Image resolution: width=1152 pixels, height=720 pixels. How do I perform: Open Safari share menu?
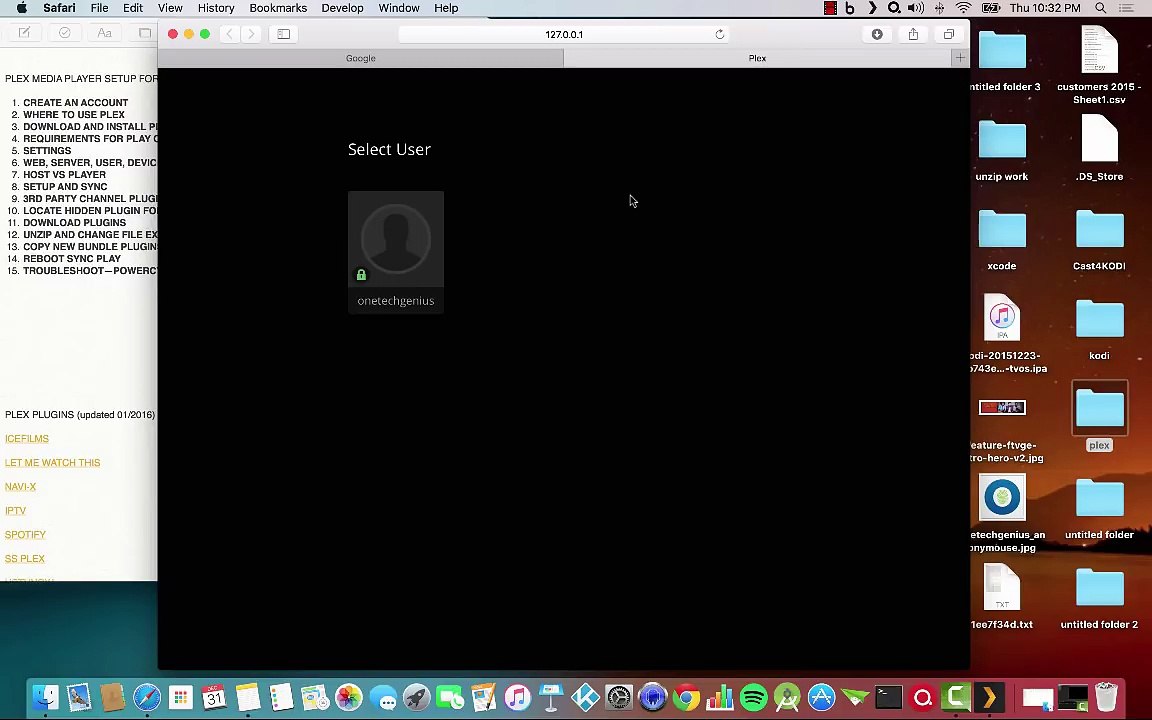[913, 34]
